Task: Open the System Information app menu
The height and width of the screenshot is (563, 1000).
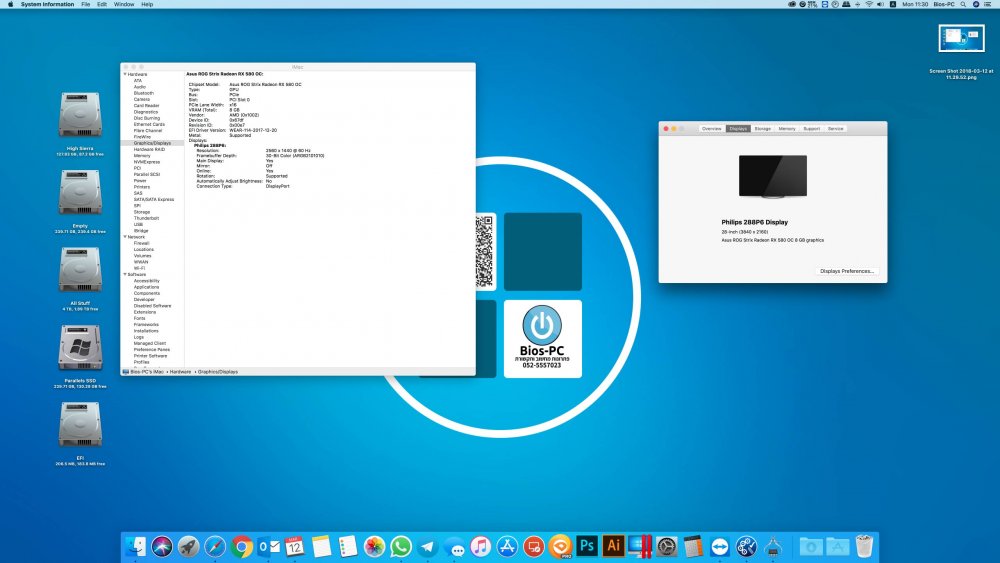Action: pyautogui.click(x=47, y=4)
